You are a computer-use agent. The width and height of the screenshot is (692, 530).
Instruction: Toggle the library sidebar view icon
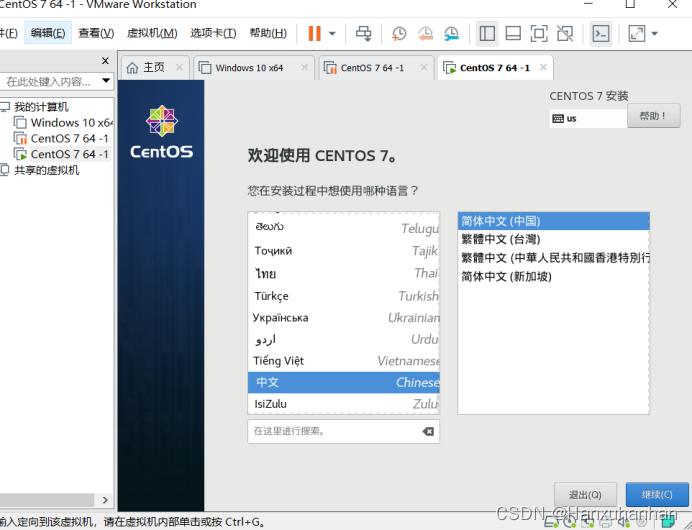click(x=487, y=34)
